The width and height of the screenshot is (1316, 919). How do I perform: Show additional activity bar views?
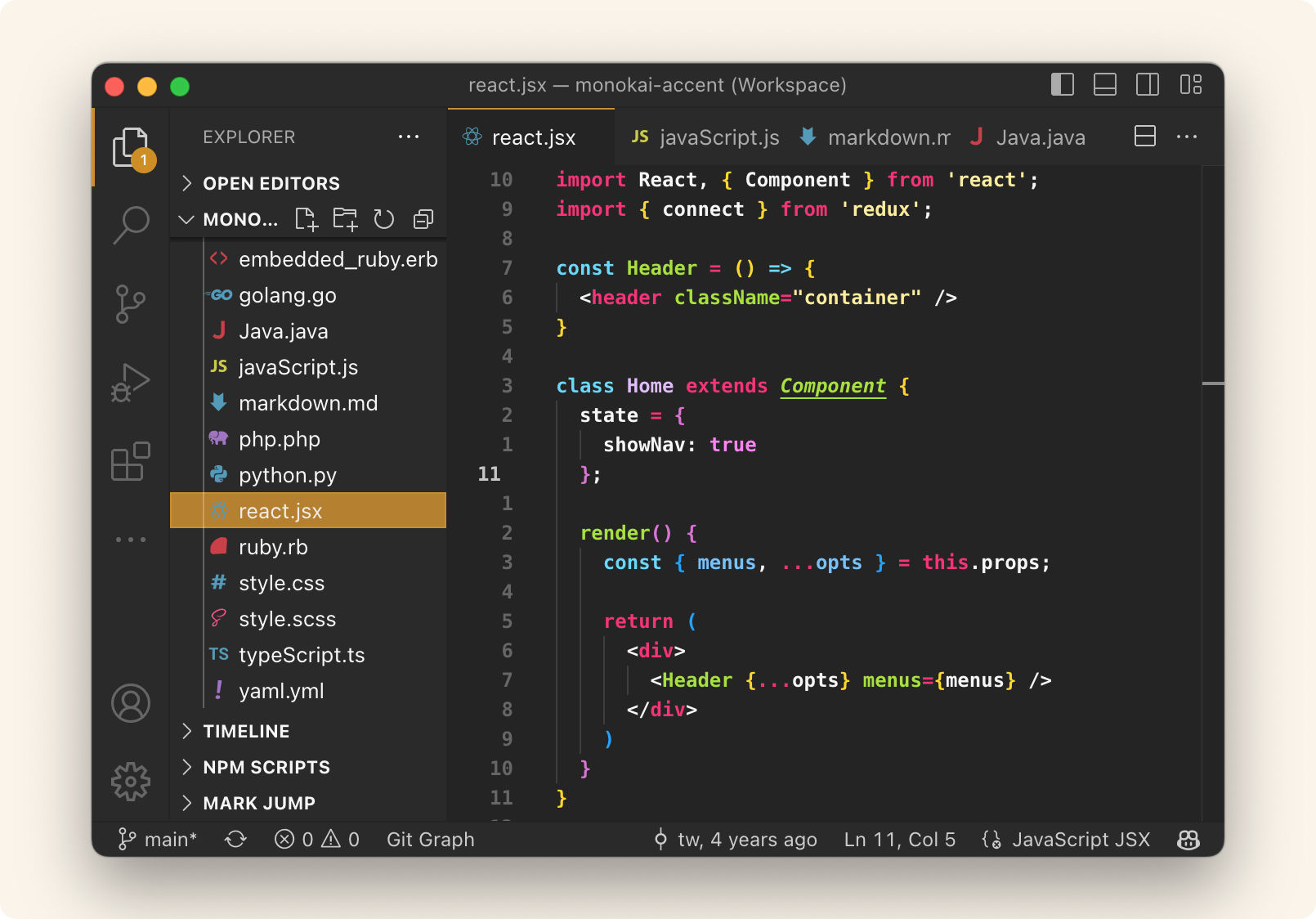pyautogui.click(x=131, y=540)
